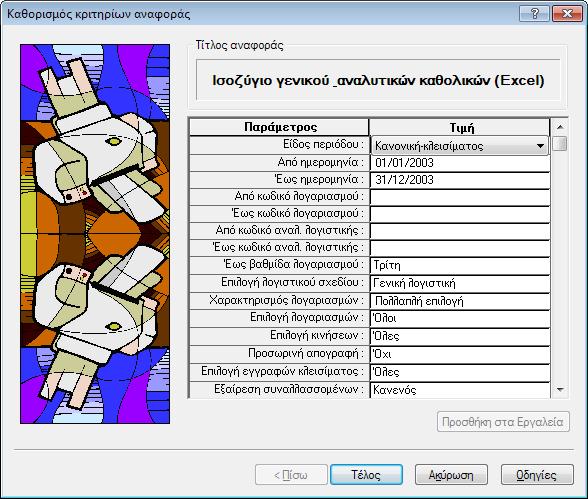Click the Από ημερομηνία date field
Screen dimensions: 588x499
click(460, 163)
